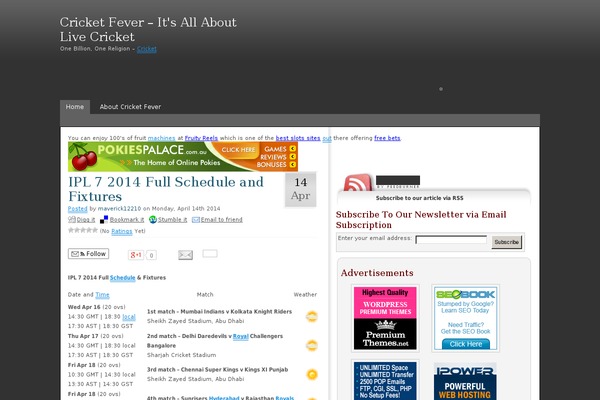Open the About Cricket Fever tab
Viewport: 600px width, 400px height.
[x=130, y=107]
